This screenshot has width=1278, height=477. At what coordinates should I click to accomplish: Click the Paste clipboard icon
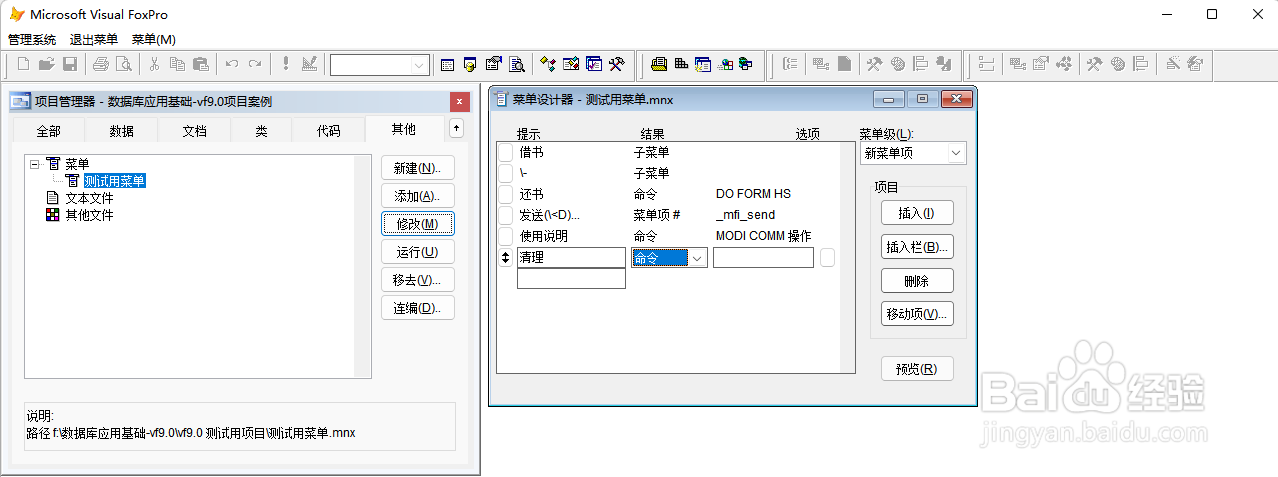point(201,64)
